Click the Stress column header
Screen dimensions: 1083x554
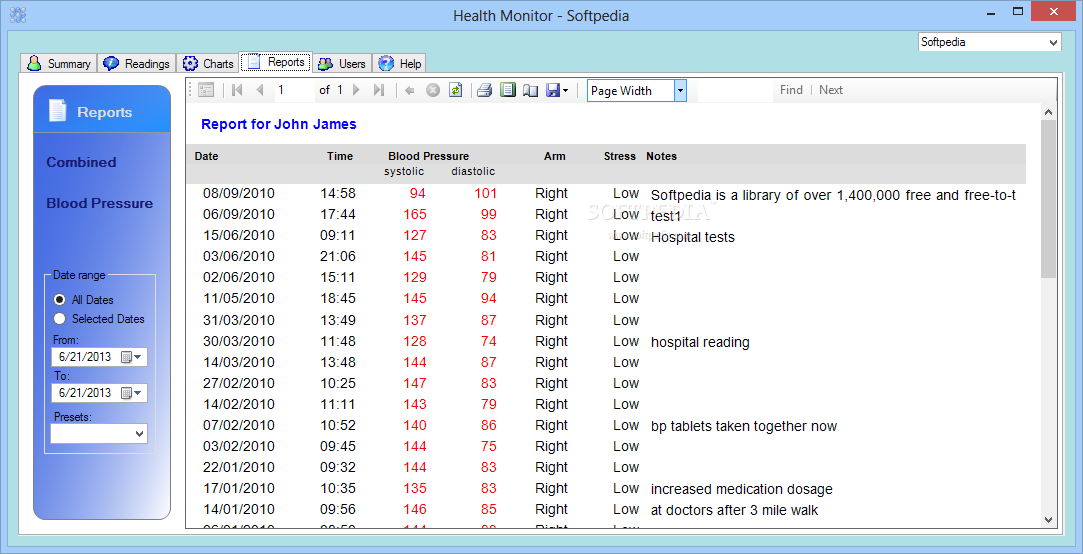620,156
